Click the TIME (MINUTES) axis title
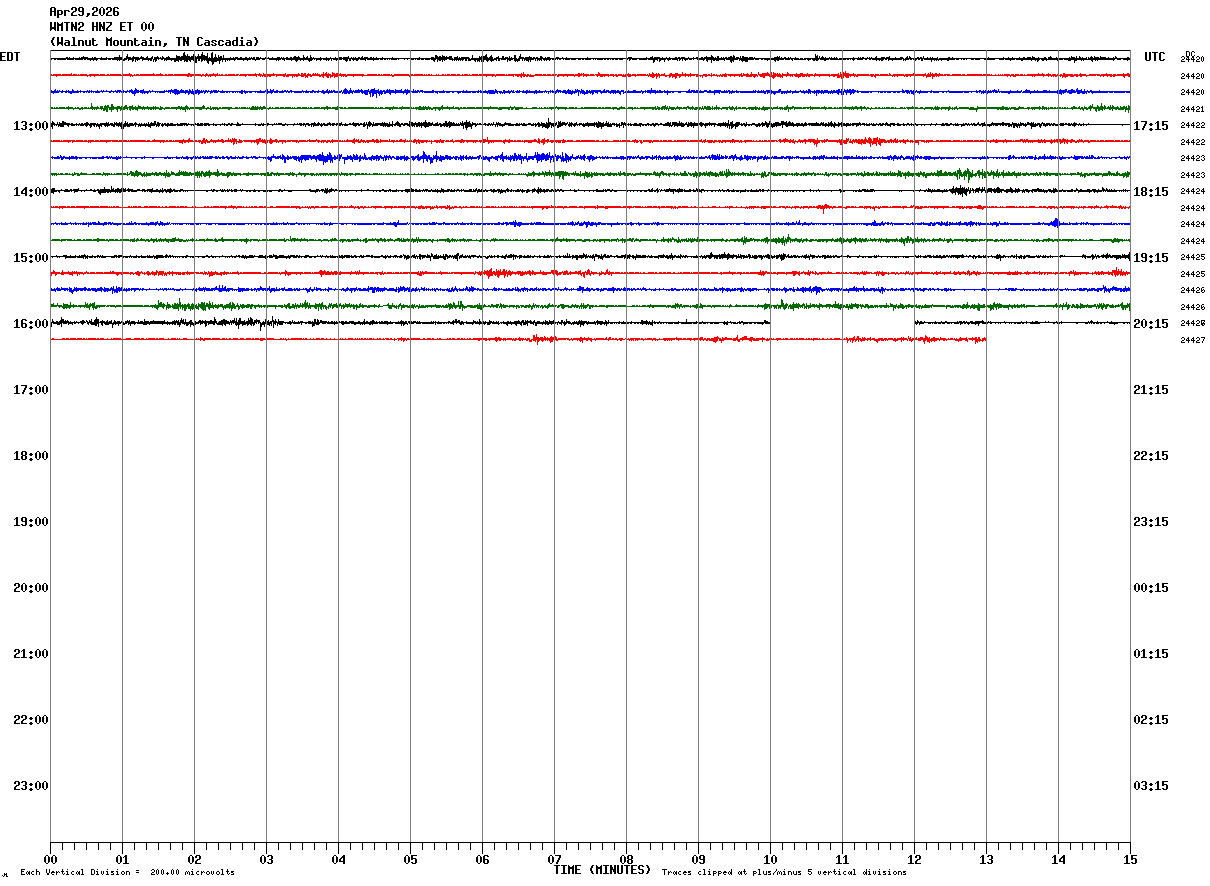1210x886 pixels. pos(602,870)
